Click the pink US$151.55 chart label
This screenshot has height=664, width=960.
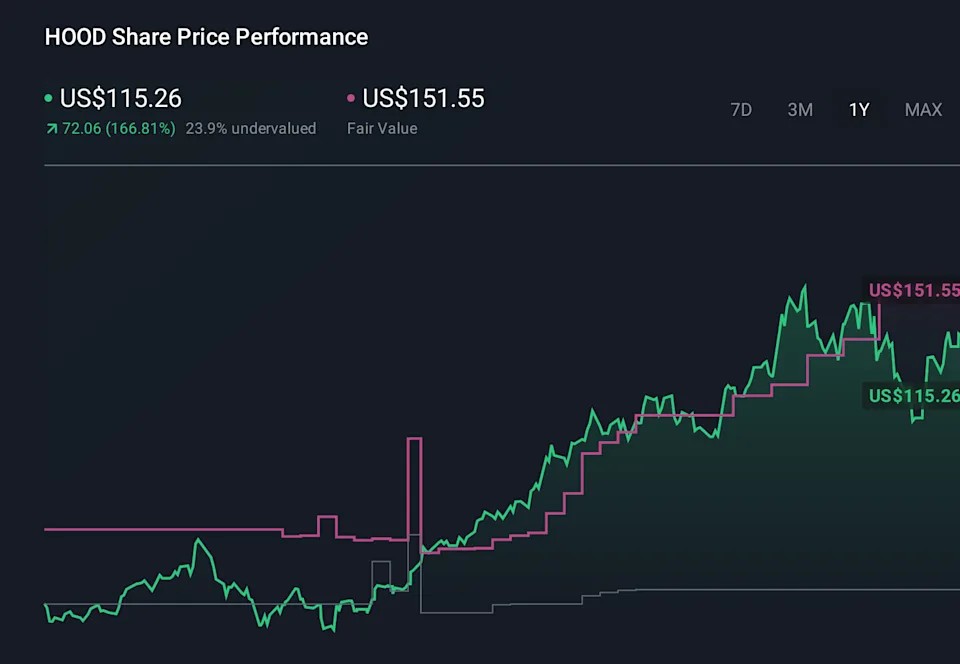click(x=913, y=290)
